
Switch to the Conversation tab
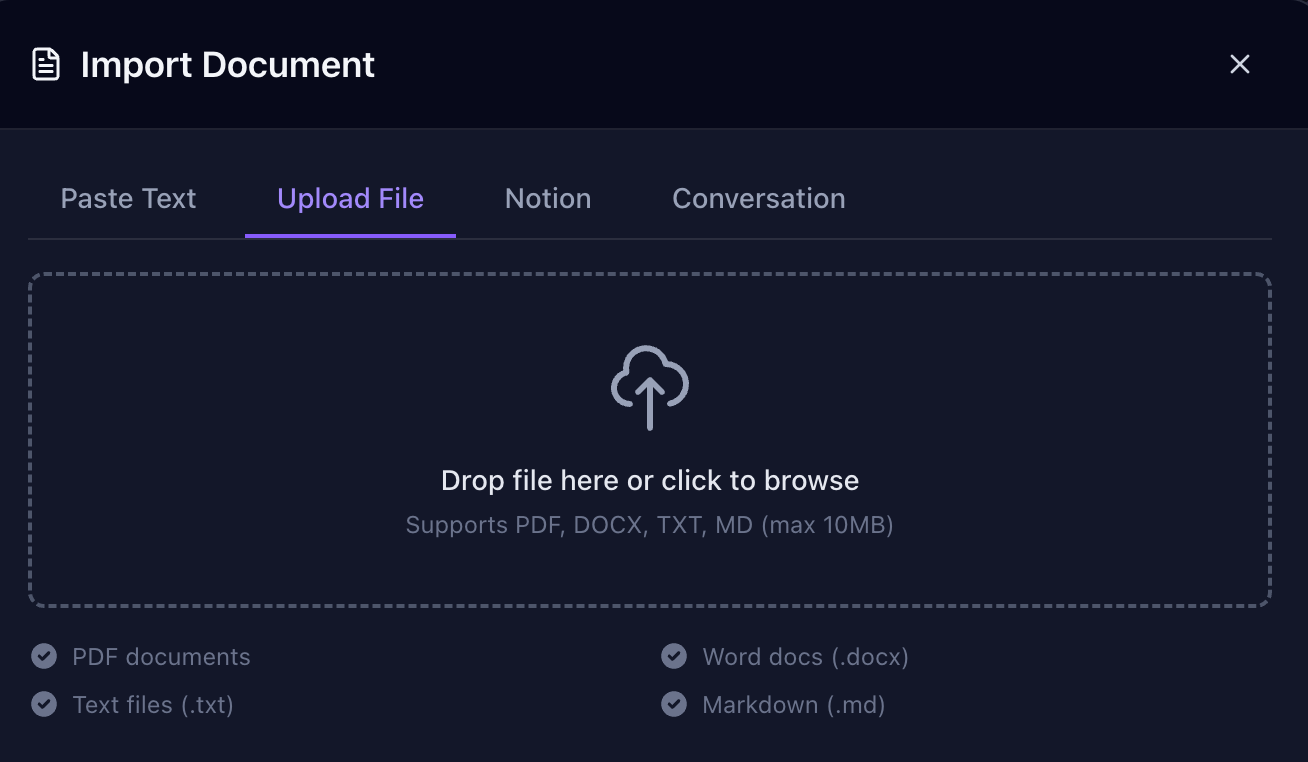pyautogui.click(x=758, y=198)
